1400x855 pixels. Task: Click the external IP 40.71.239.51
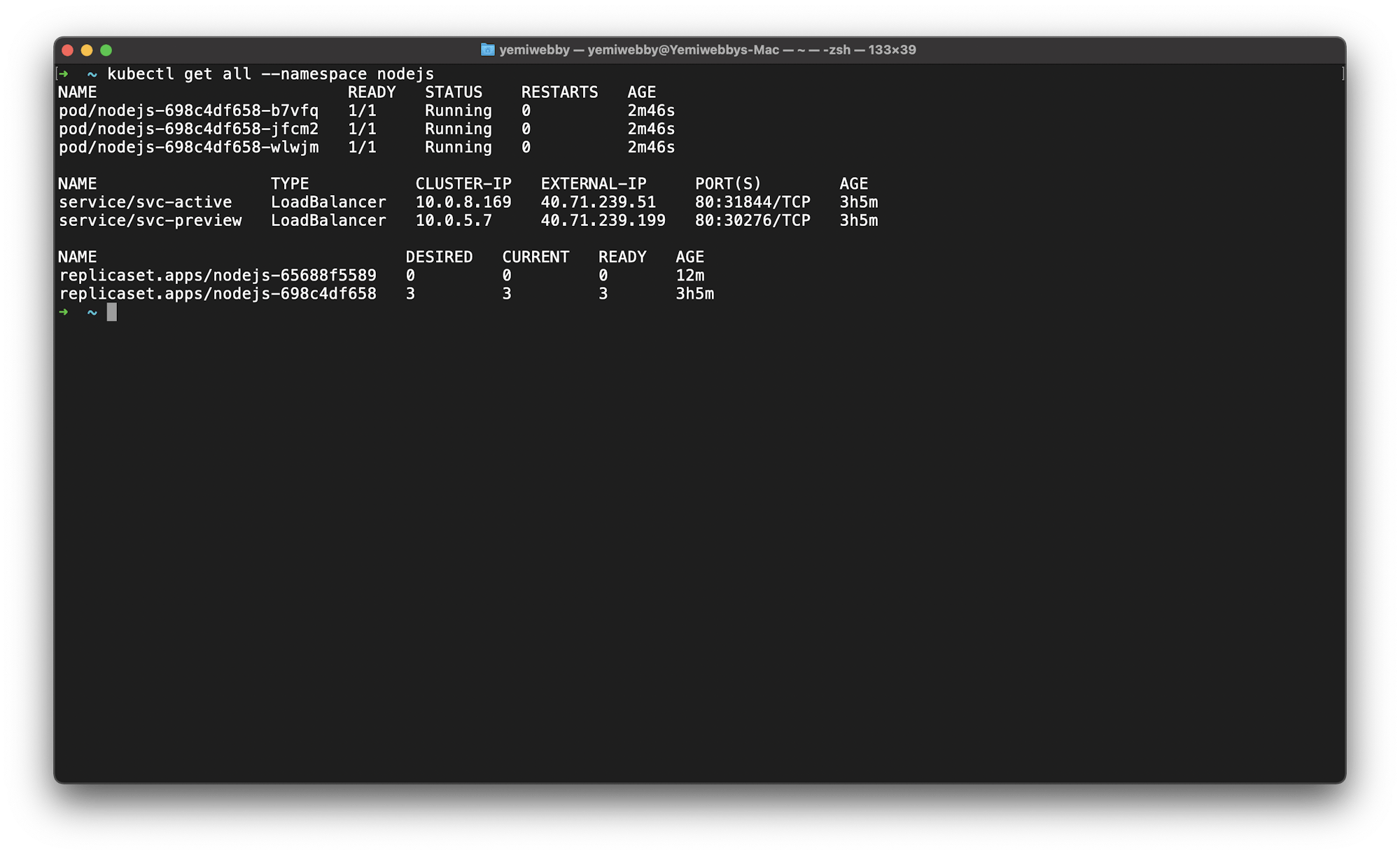599,202
